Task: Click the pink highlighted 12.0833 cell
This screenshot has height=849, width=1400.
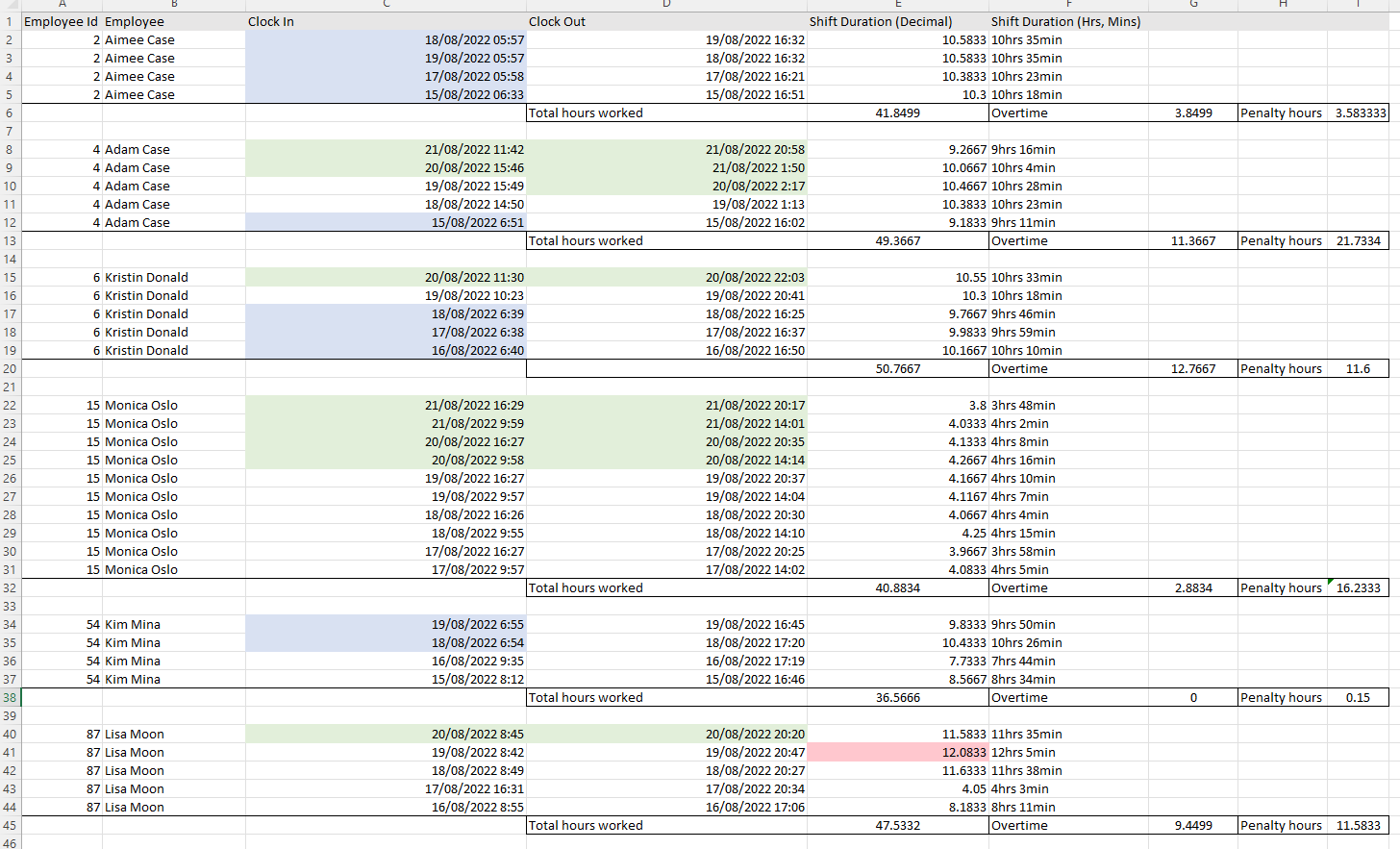Action: coord(897,752)
